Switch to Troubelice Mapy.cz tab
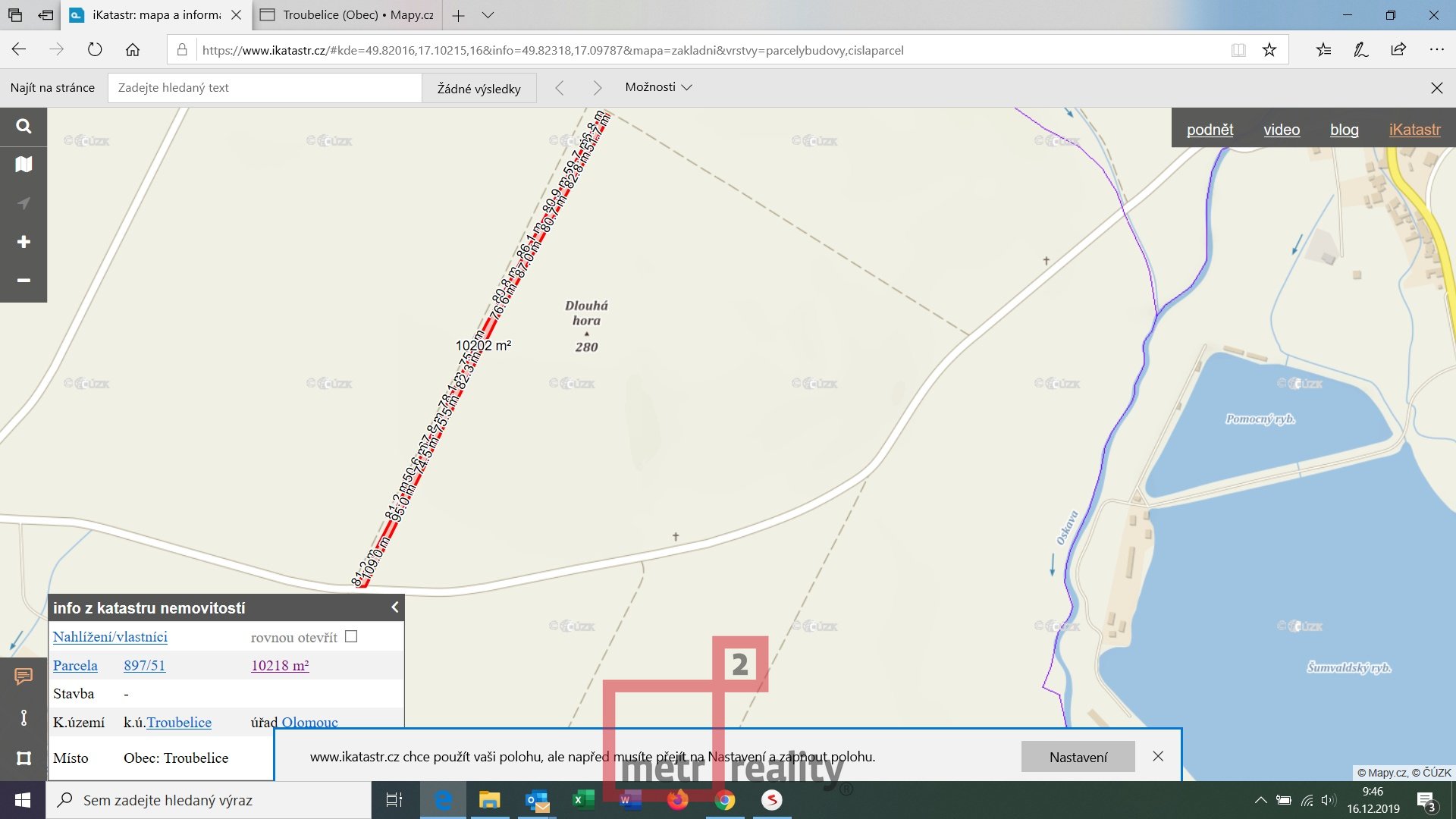 (x=347, y=15)
